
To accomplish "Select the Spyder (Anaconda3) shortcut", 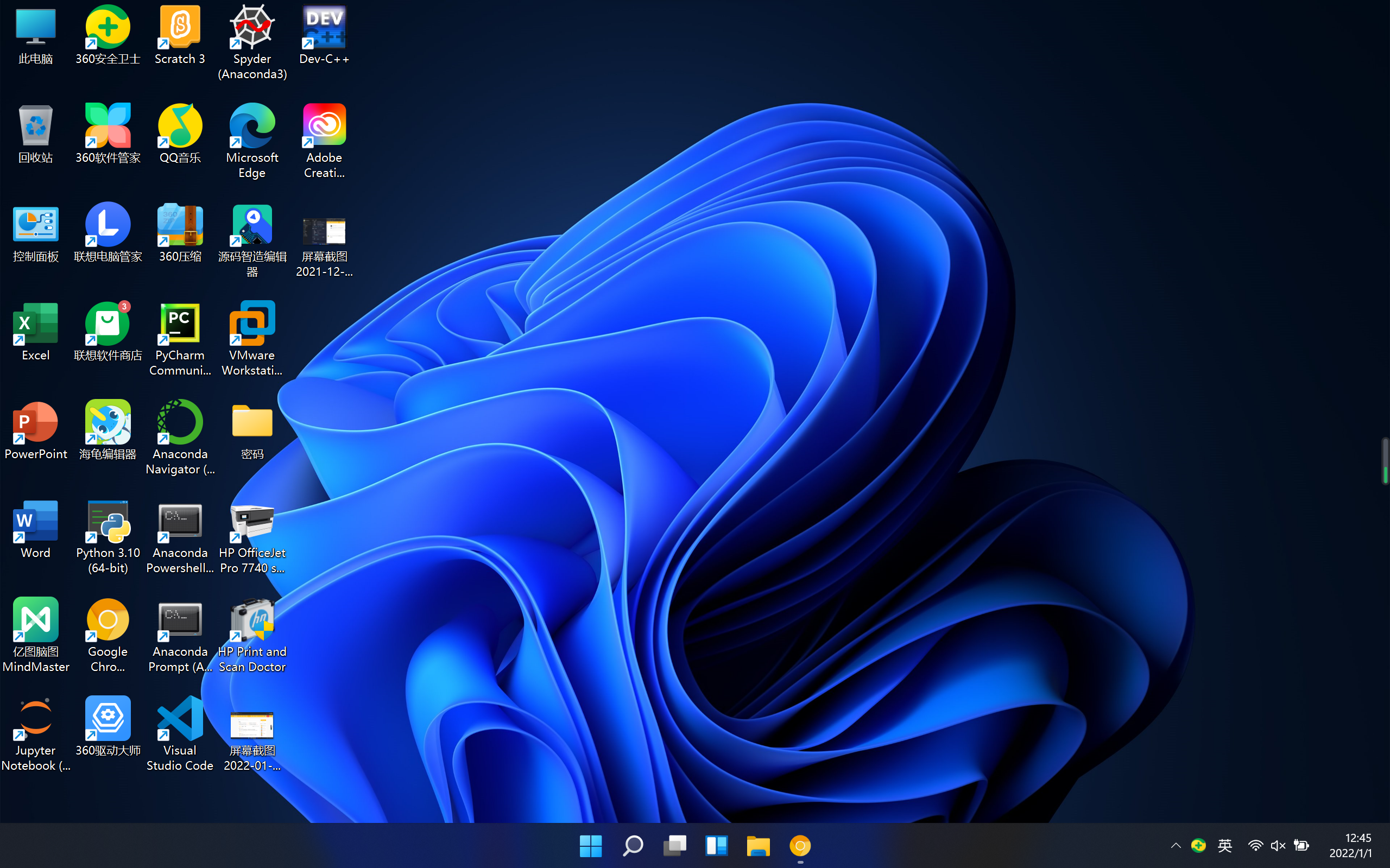I will click(x=252, y=43).
